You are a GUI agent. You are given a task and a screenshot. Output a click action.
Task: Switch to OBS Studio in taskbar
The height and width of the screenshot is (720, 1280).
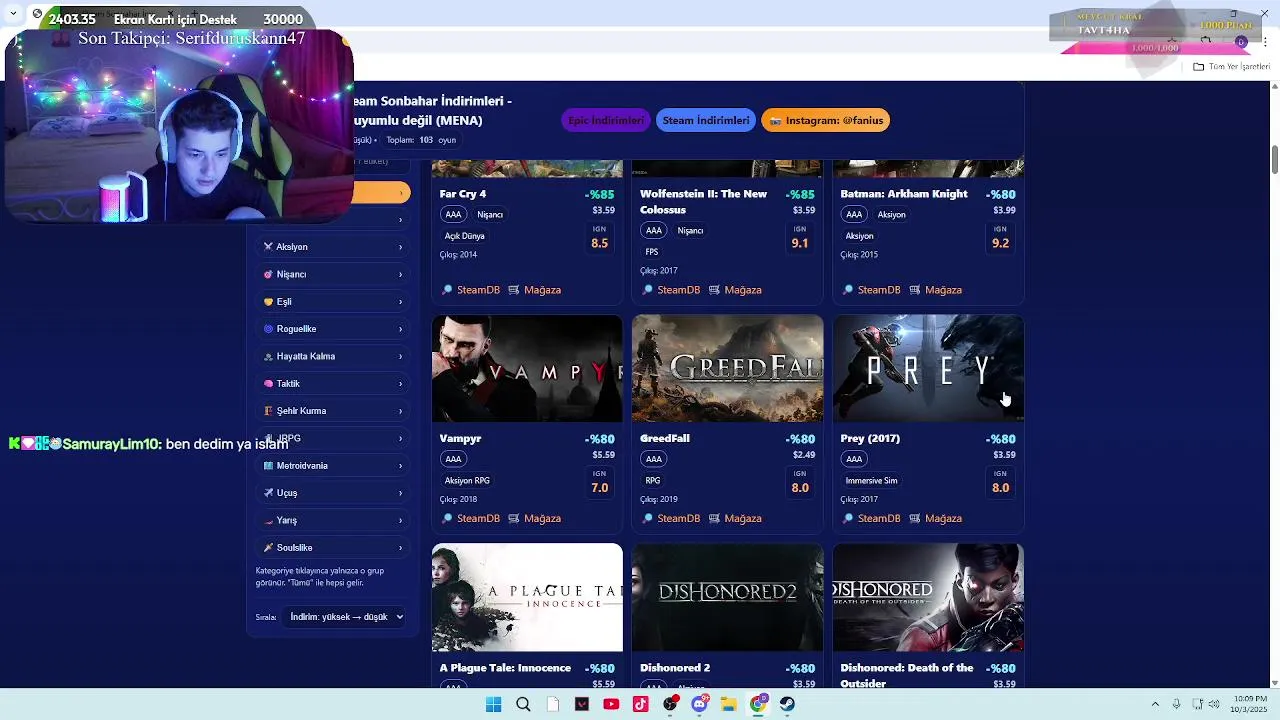click(x=670, y=704)
